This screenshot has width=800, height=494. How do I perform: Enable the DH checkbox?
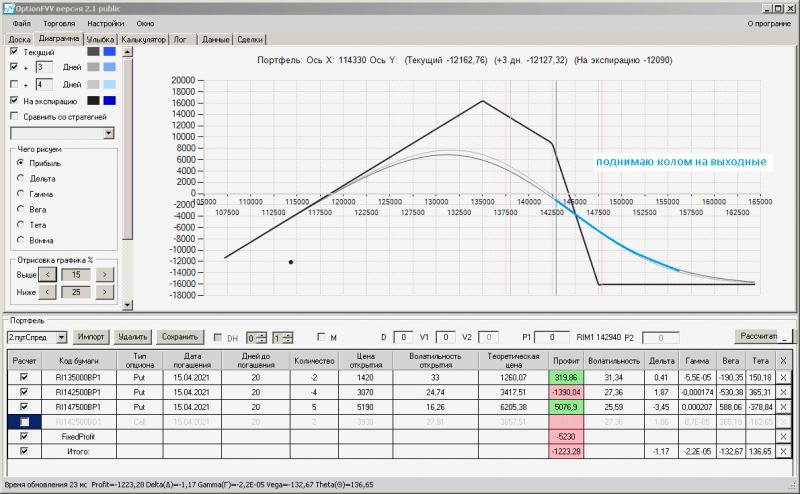tap(218, 337)
